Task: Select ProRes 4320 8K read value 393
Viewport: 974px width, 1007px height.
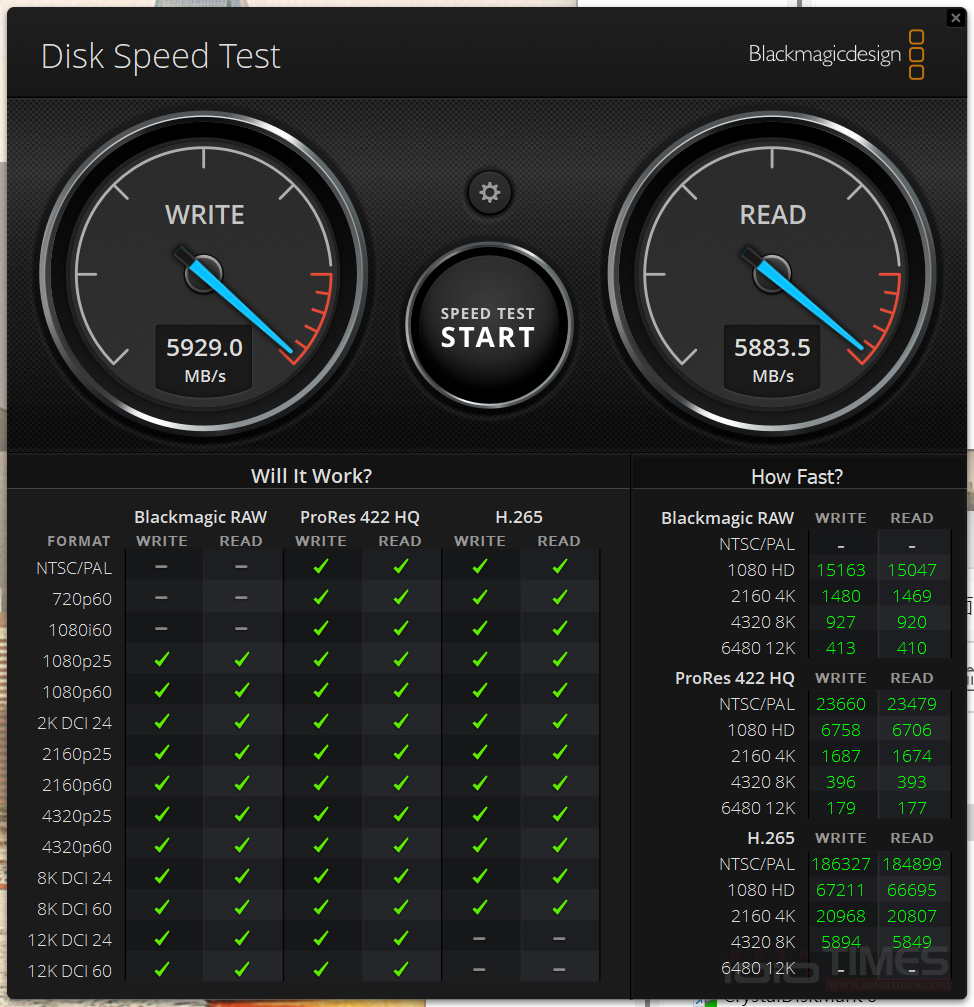Action: (912, 782)
